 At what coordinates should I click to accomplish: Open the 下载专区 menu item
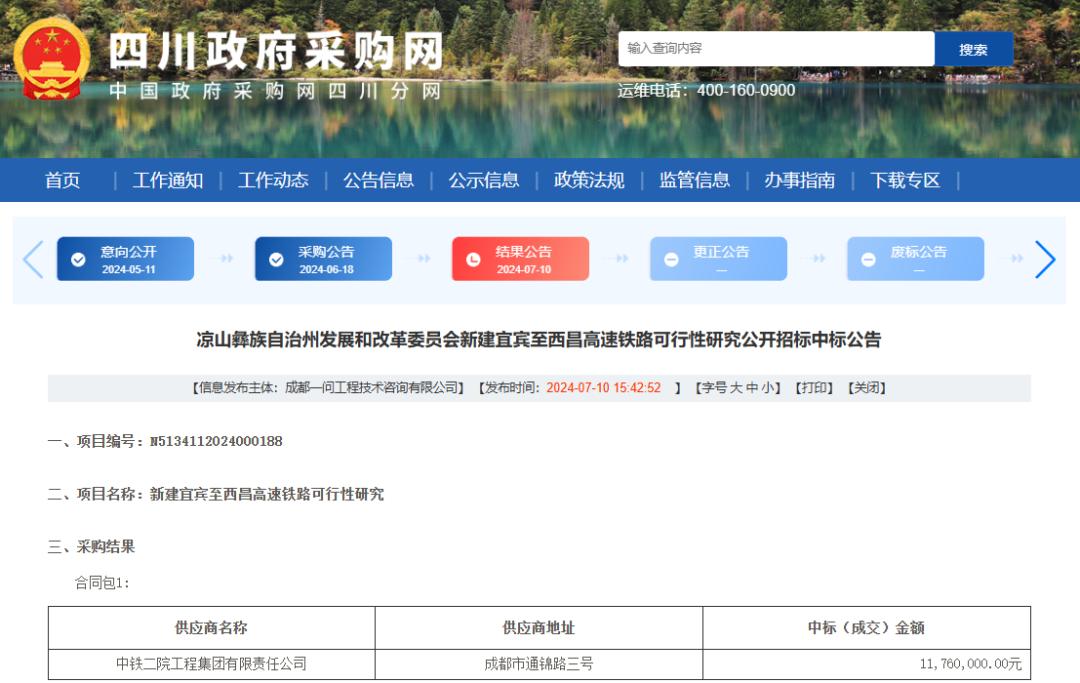click(904, 180)
